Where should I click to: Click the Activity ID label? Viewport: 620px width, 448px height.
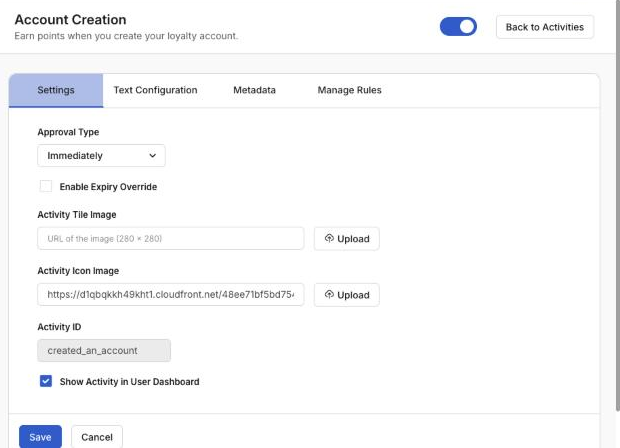click(x=59, y=327)
